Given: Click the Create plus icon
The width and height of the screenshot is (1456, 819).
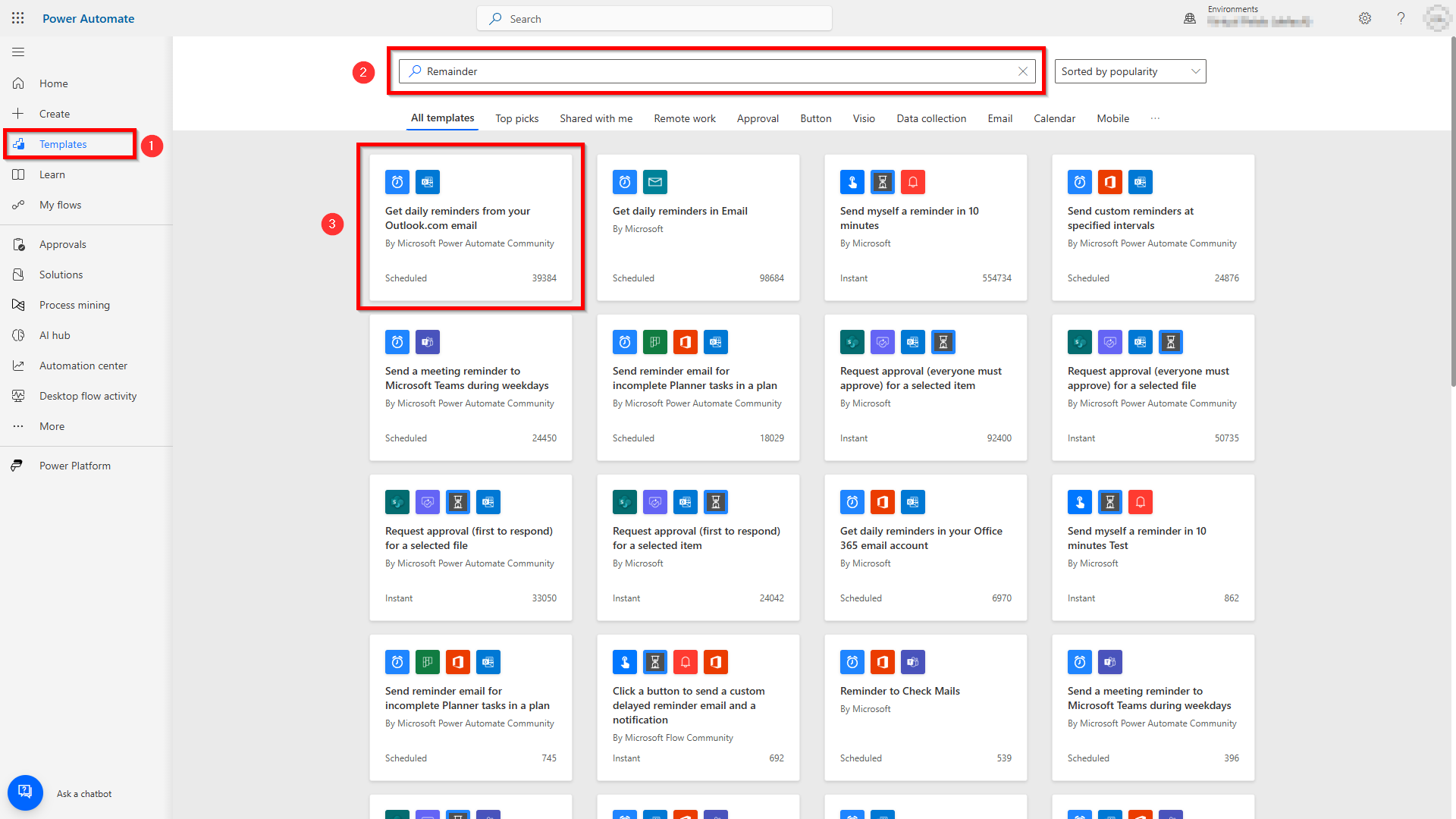Looking at the screenshot, I should tap(18, 114).
